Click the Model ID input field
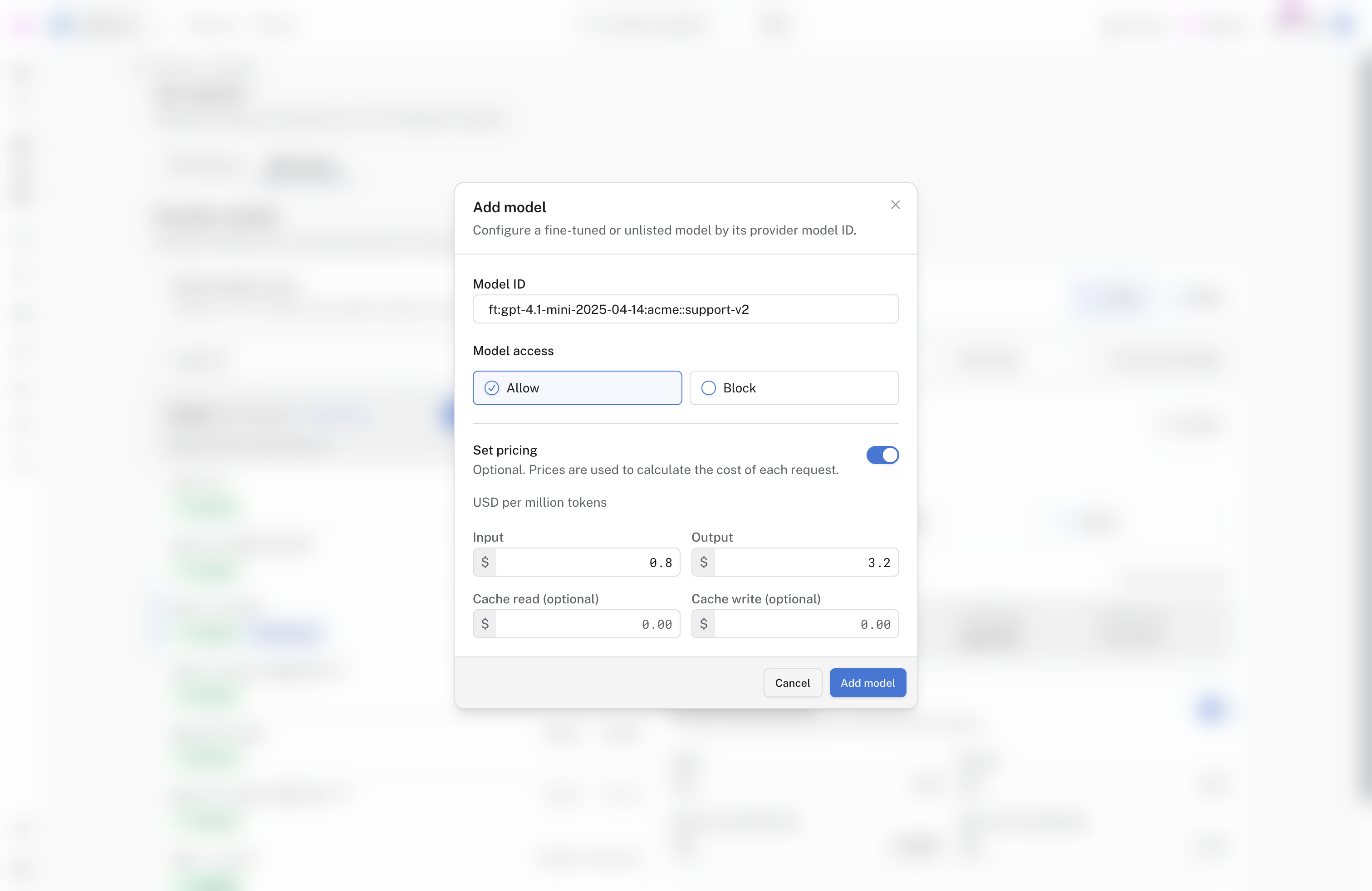1372x891 pixels. pos(686,309)
